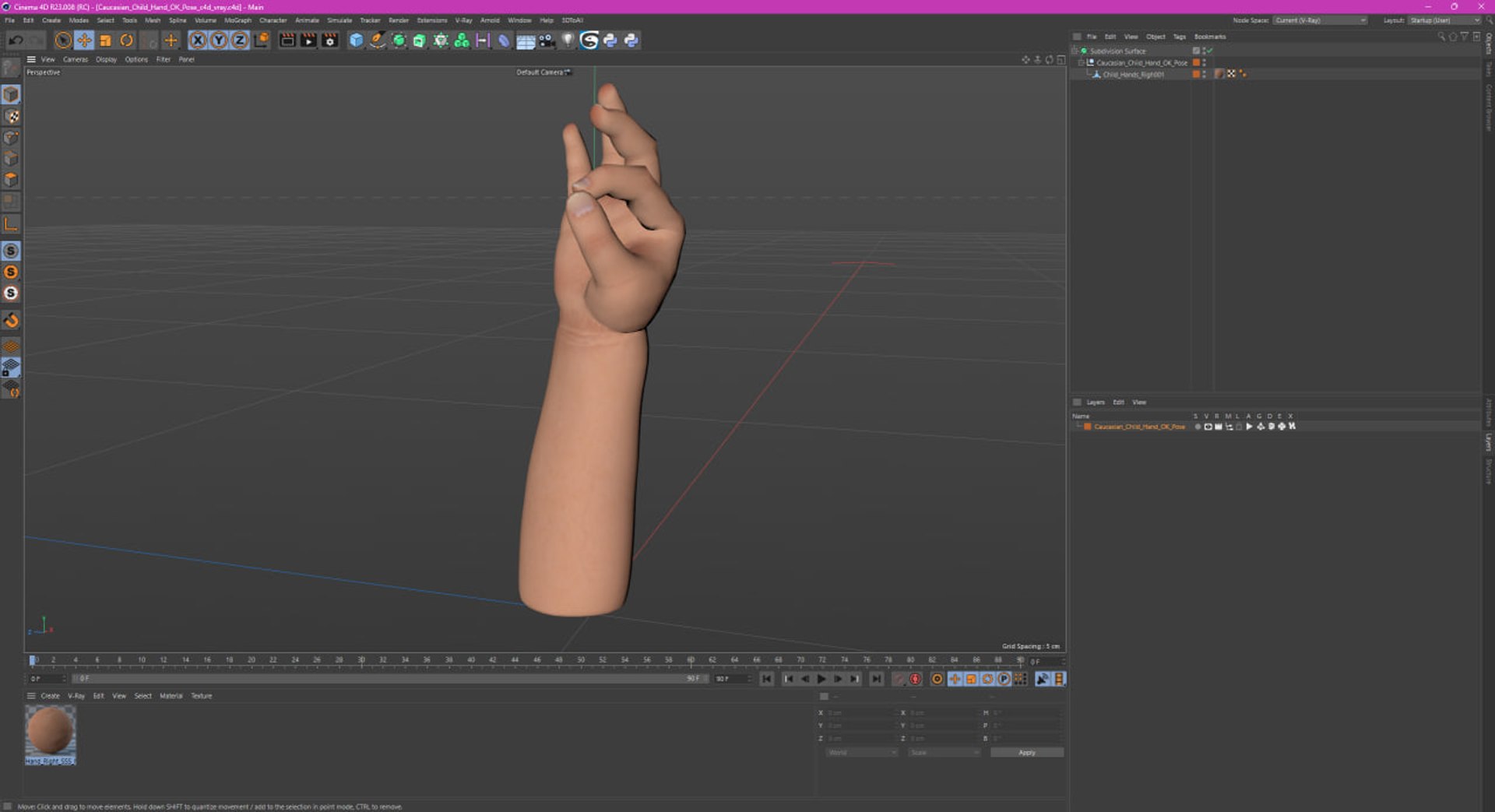Collapse the Subdivision Surface tree item
This screenshot has width=1495, height=812.
(x=1075, y=51)
